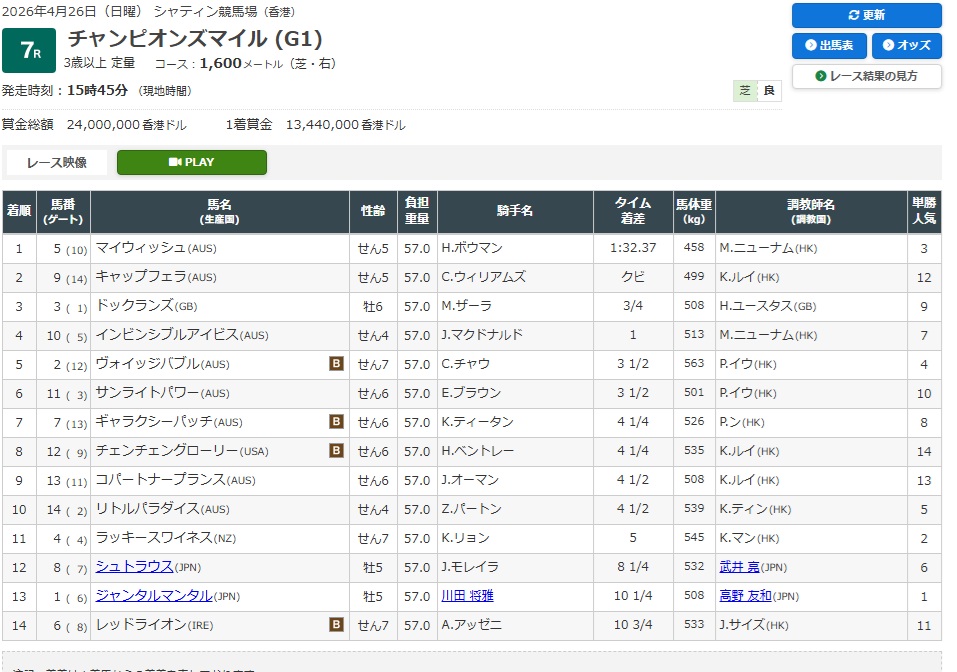
Task: Click the B icon beside レッドライオン
Action: (337, 625)
